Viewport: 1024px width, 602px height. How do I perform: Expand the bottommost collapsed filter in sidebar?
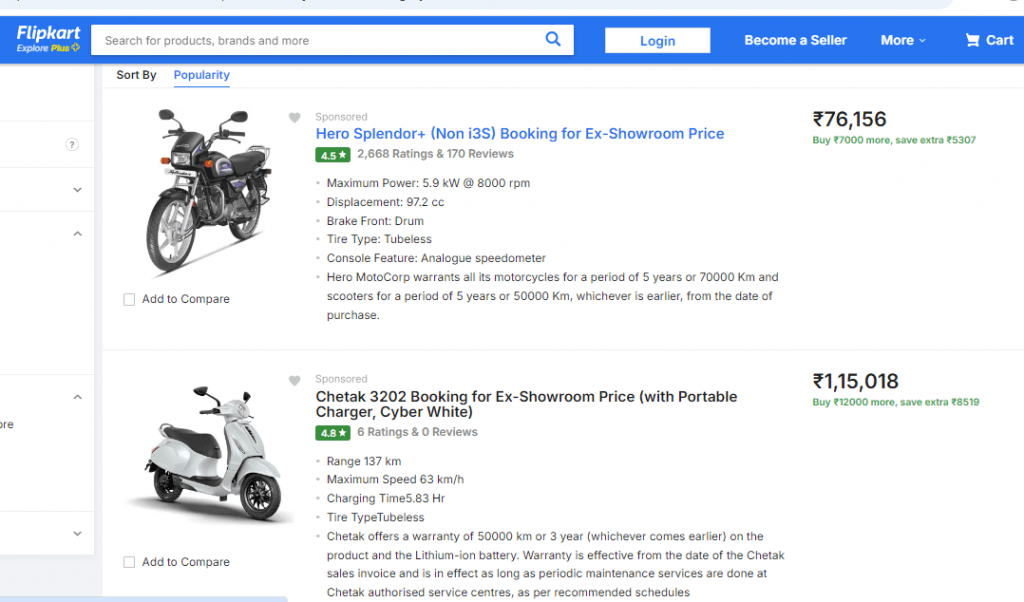(x=78, y=534)
